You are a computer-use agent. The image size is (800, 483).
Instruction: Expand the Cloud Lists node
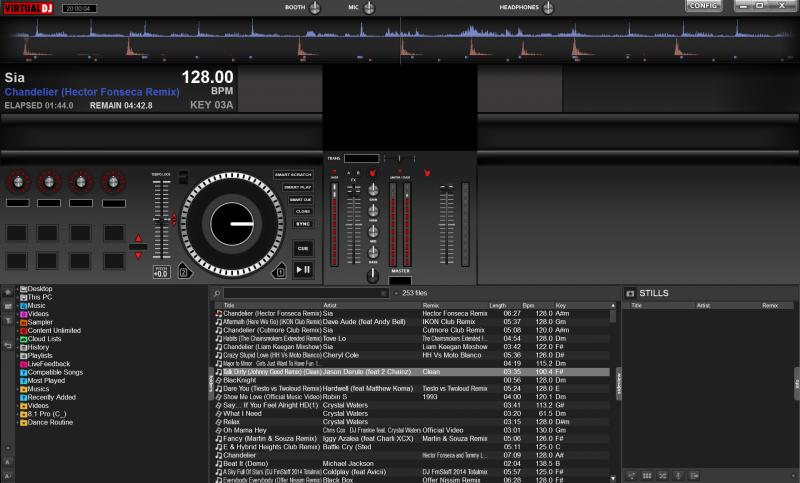click(17, 339)
